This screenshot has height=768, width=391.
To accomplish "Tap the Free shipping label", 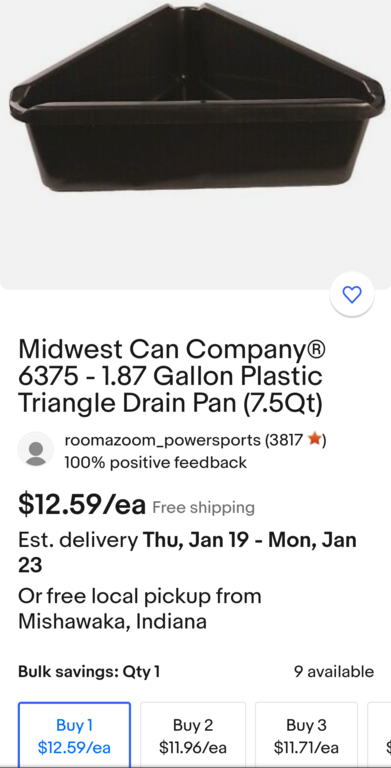I will click(x=203, y=507).
